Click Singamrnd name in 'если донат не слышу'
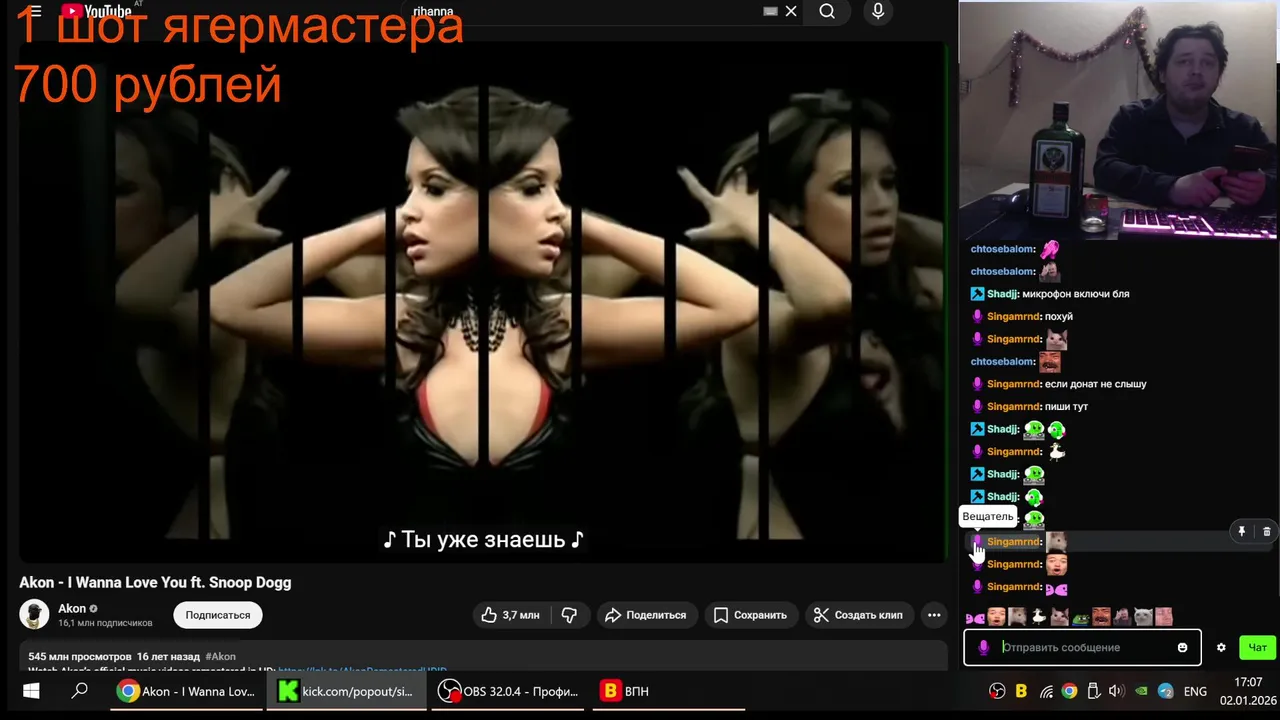 pos(1014,384)
